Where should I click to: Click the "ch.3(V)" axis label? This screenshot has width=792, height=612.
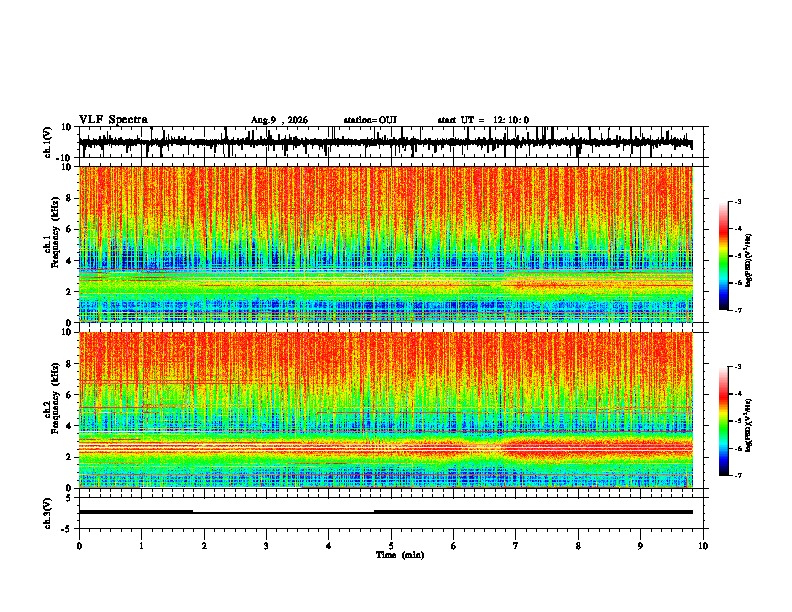48,513
